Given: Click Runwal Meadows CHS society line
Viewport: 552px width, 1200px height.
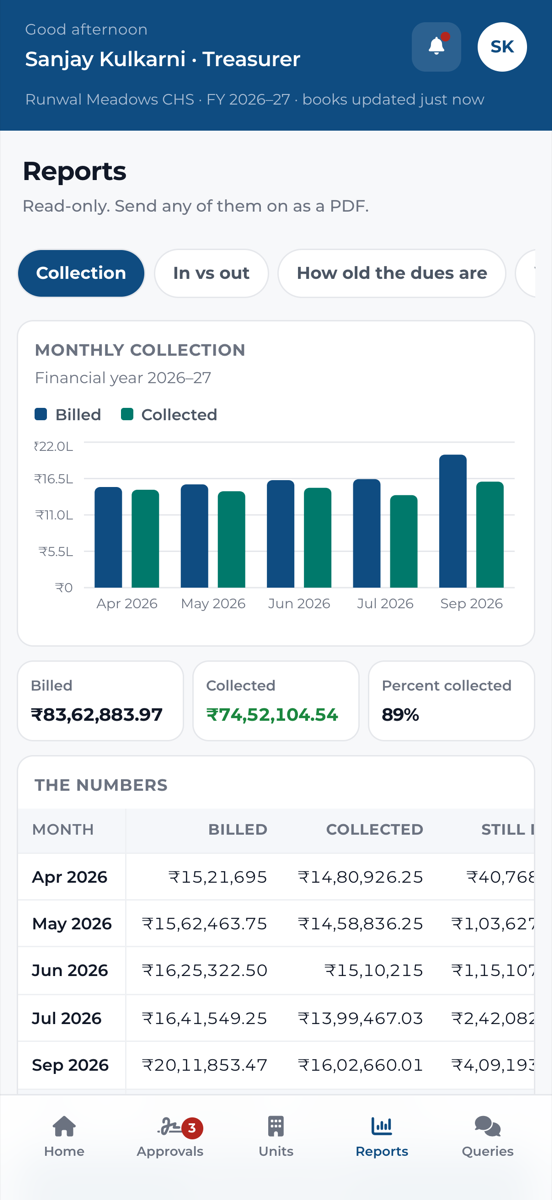Looking at the screenshot, I should pyautogui.click(x=255, y=99).
